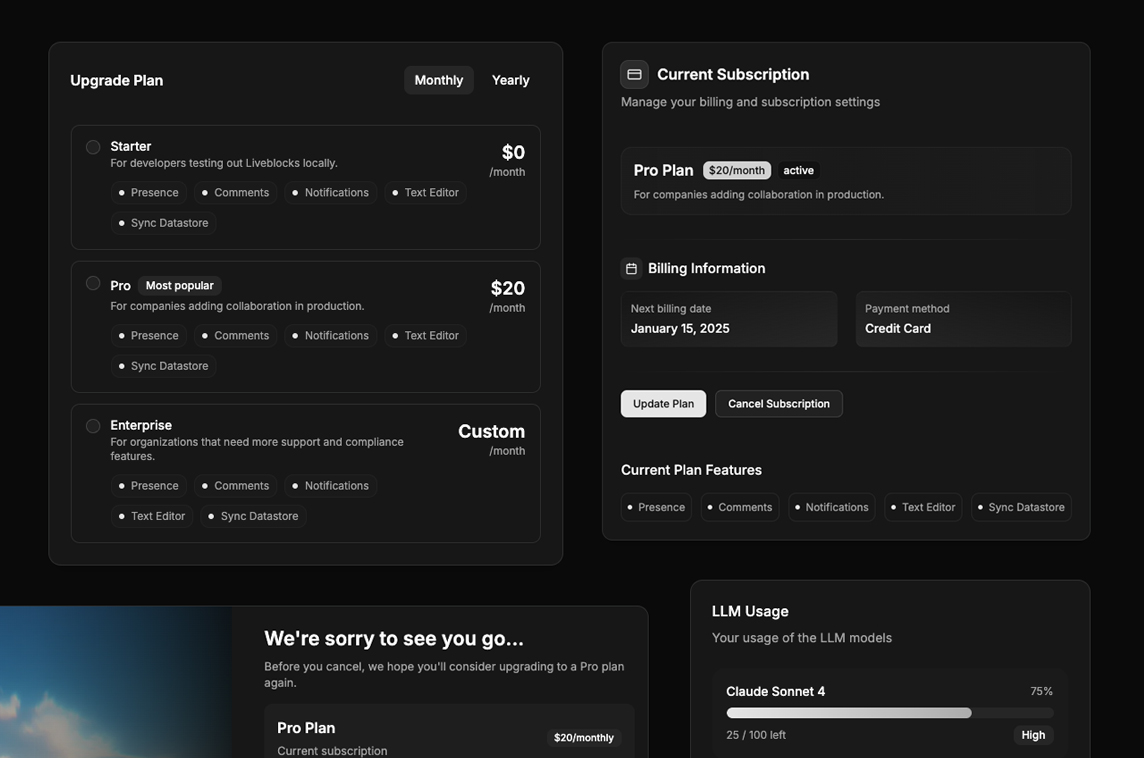Click the calendar icon next to Billing Information
This screenshot has height=758, width=1144.
[x=631, y=268]
